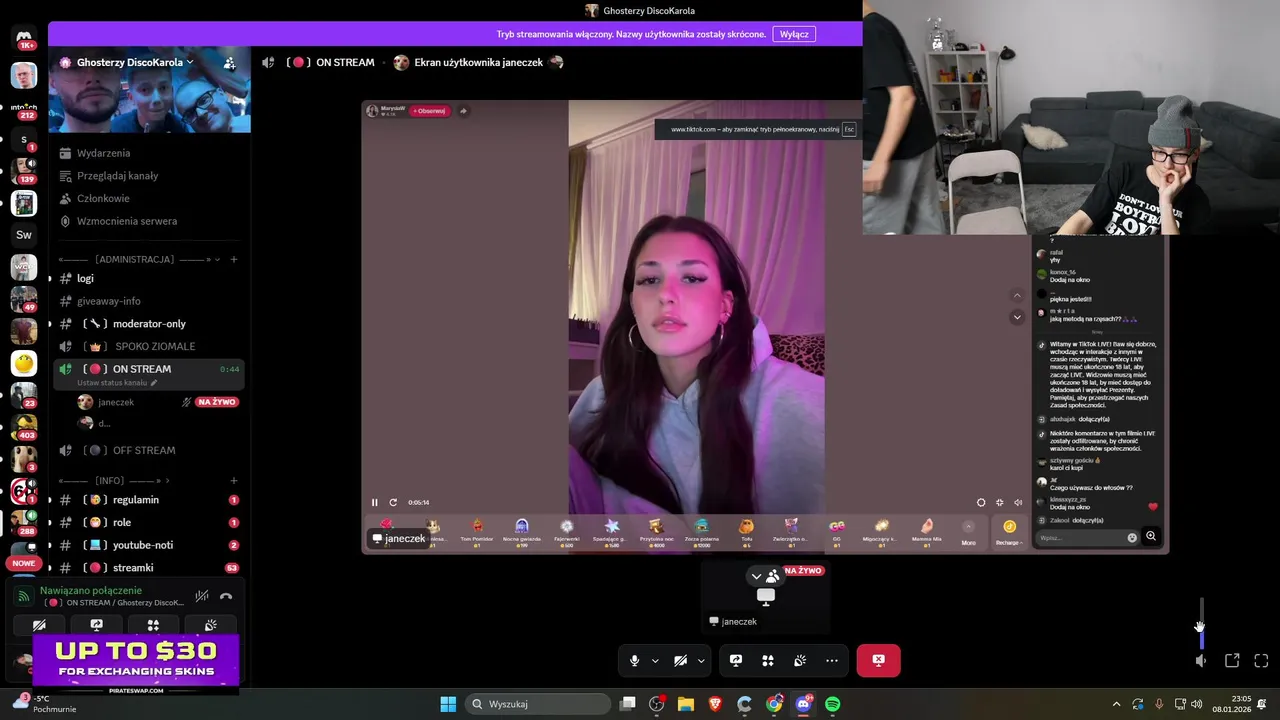1280x720 pixels.
Task: Open the youtube-noti channel
Action: [149, 545]
